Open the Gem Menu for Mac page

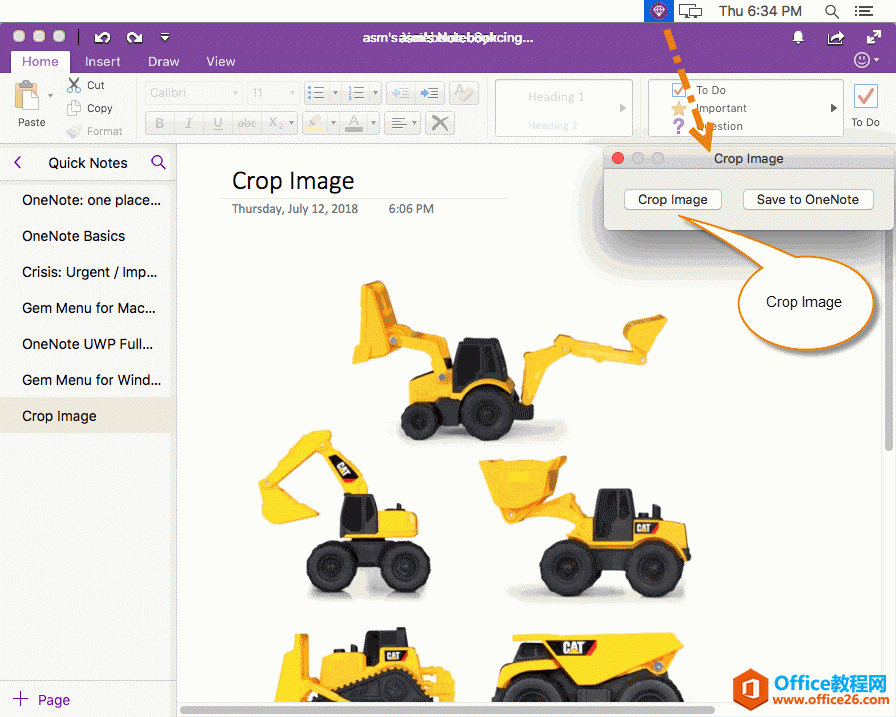click(x=88, y=308)
